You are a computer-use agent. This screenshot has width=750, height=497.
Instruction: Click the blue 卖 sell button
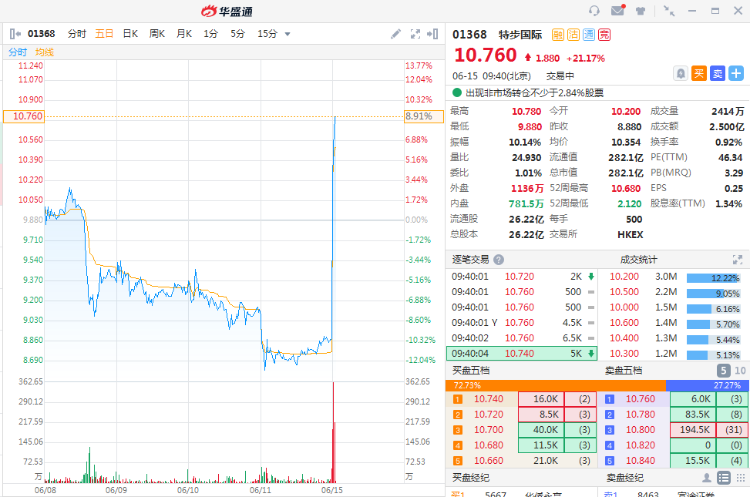tap(717, 73)
